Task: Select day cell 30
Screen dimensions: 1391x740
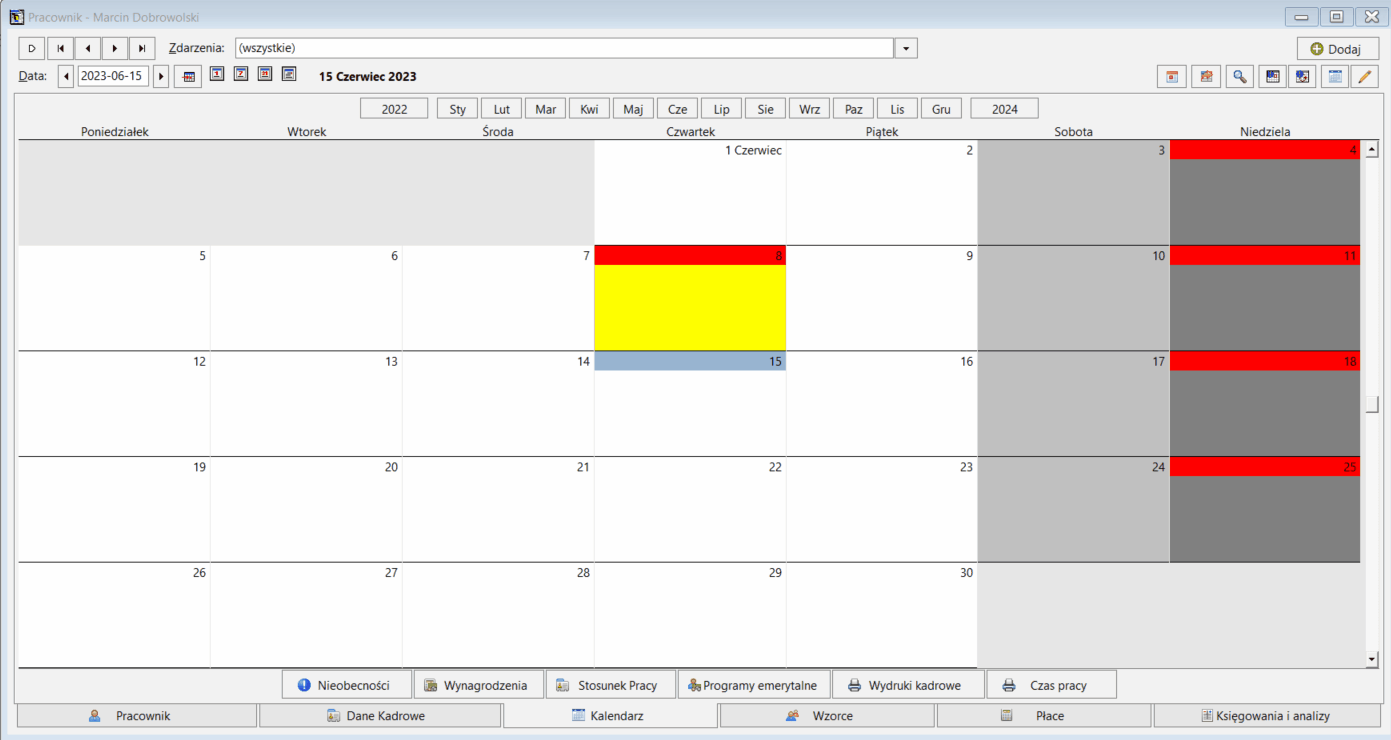Action: (882, 615)
